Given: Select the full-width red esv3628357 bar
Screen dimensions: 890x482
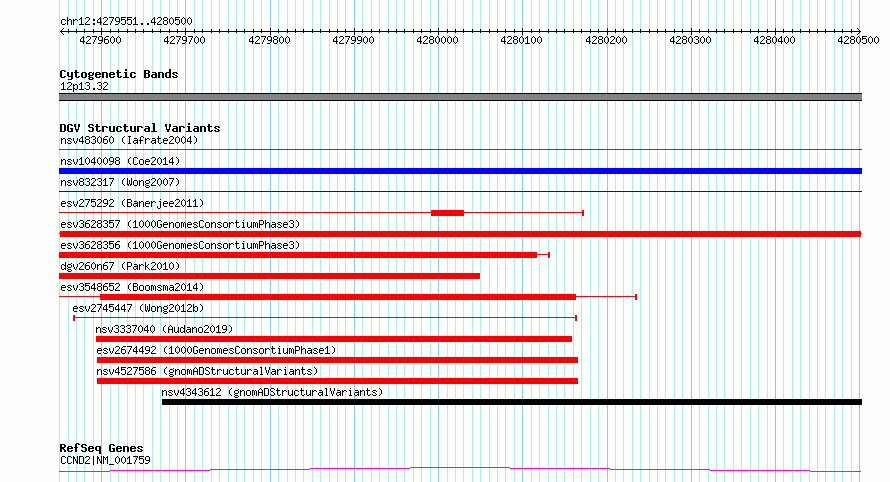Looking at the screenshot, I should (460, 234).
